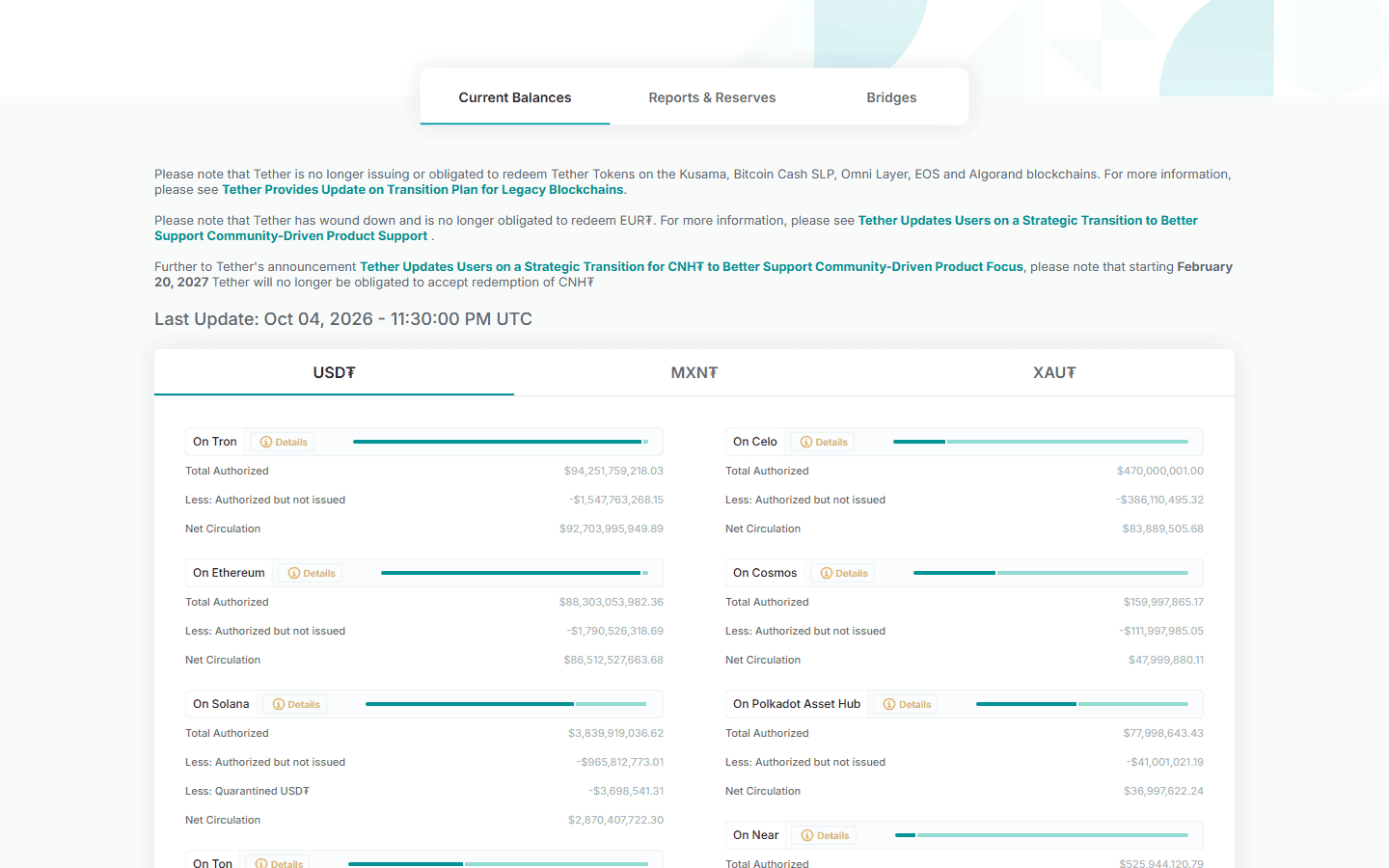The width and height of the screenshot is (1389, 868).
Task: Click Near total authorized $525,944,120.79
Action: pos(1161,863)
